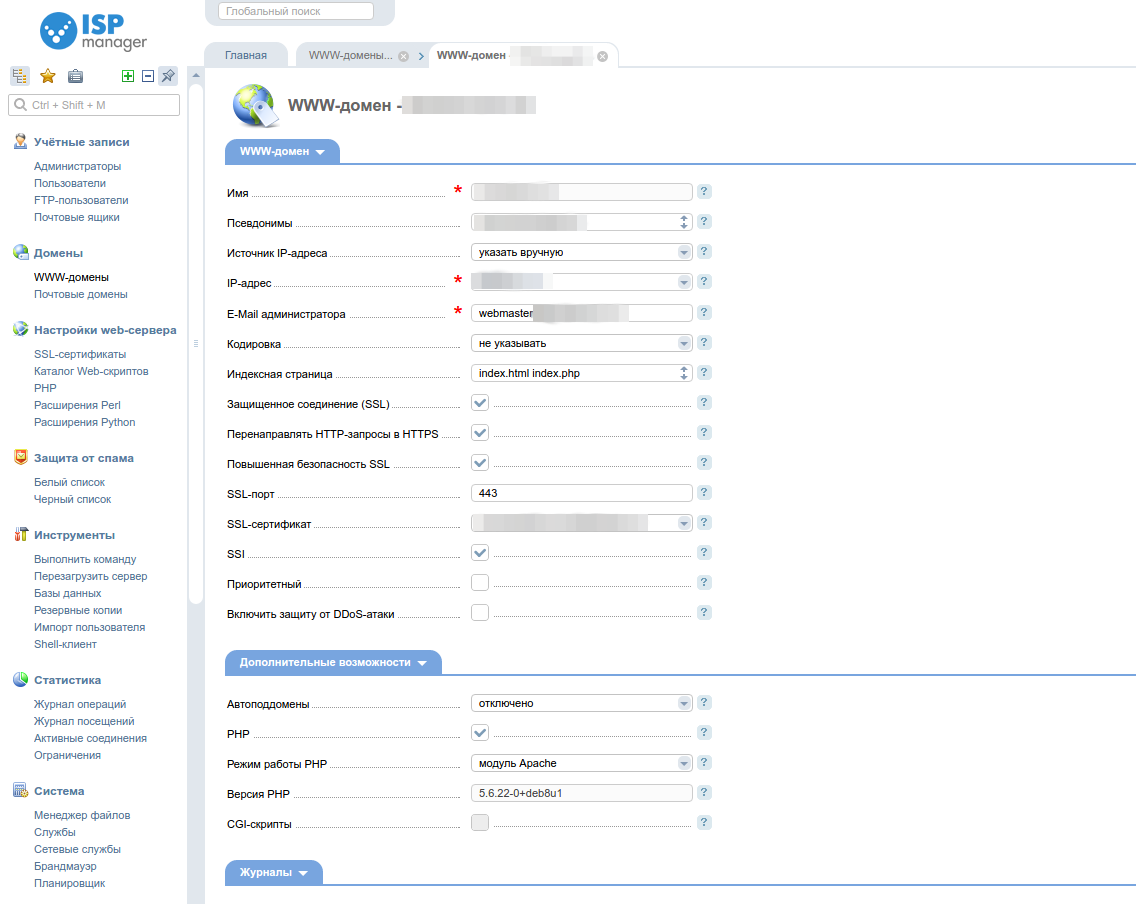The image size is (1136, 904).
Task: Open the clipboard icon in sidebar toolbar
Action: [75, 76]
